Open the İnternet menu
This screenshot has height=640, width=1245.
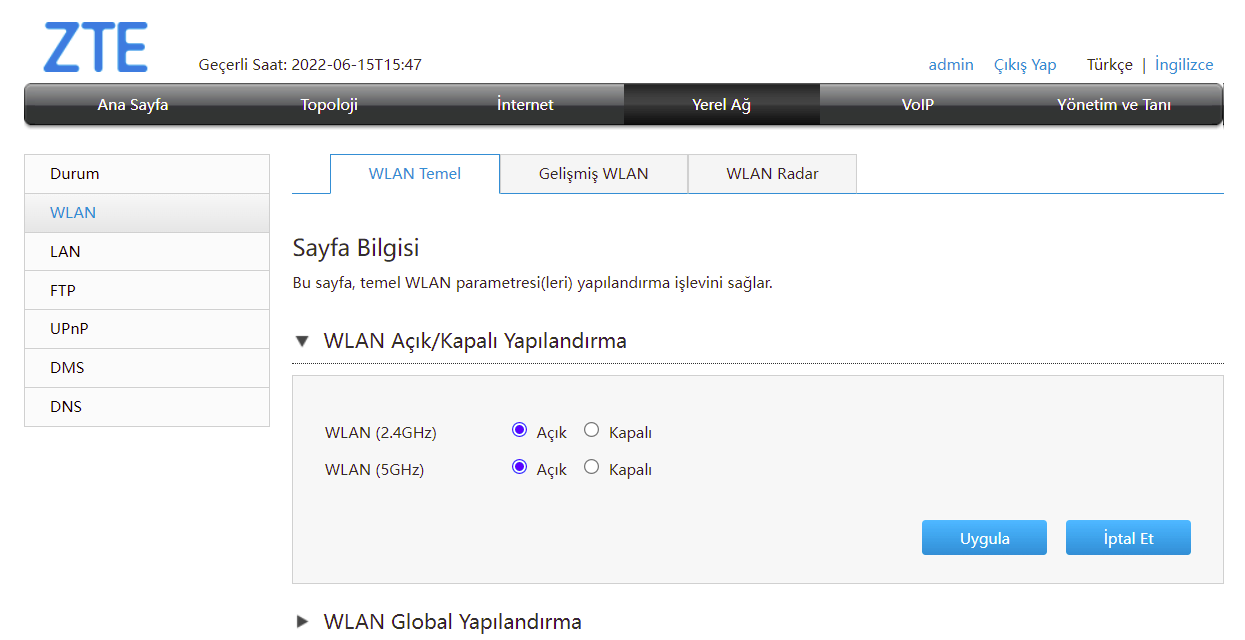(x=525, y=105)
